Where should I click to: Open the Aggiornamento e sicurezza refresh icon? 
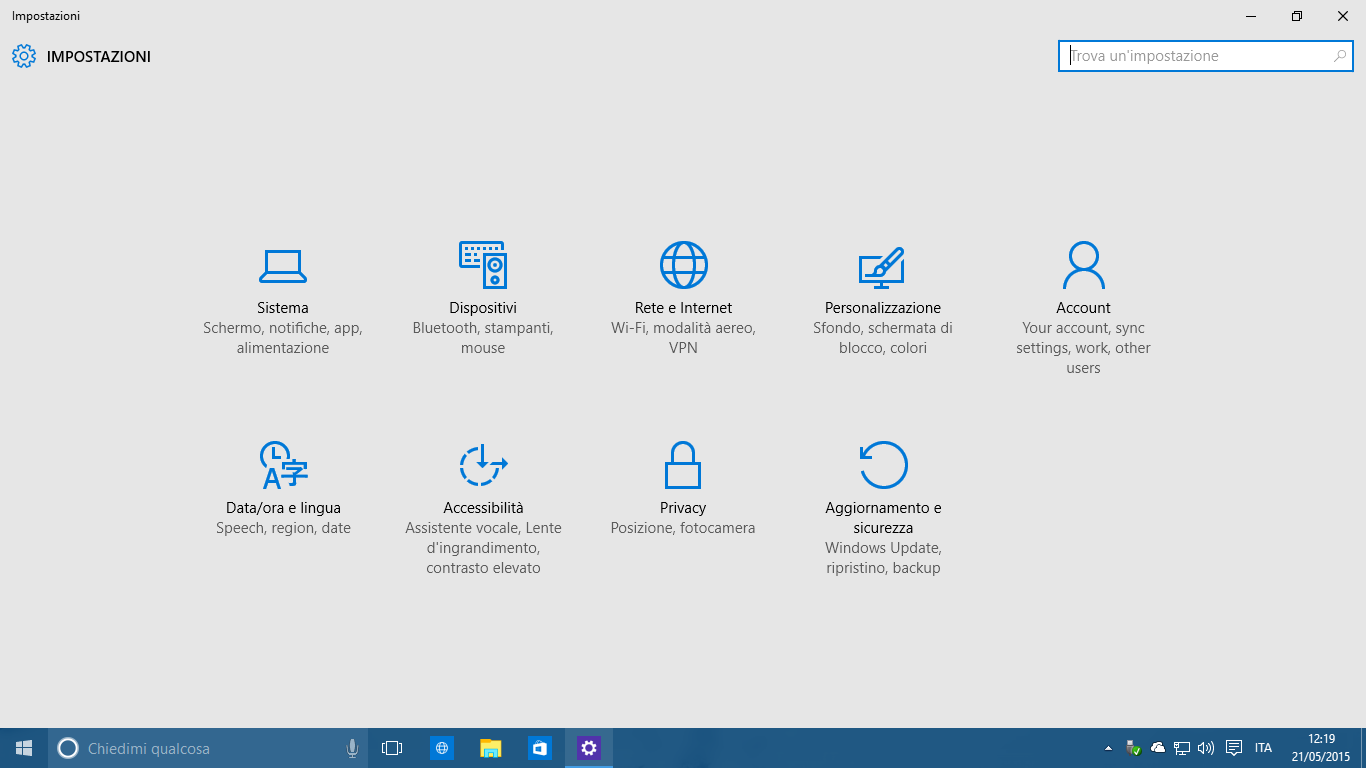(x=884, y=465)
